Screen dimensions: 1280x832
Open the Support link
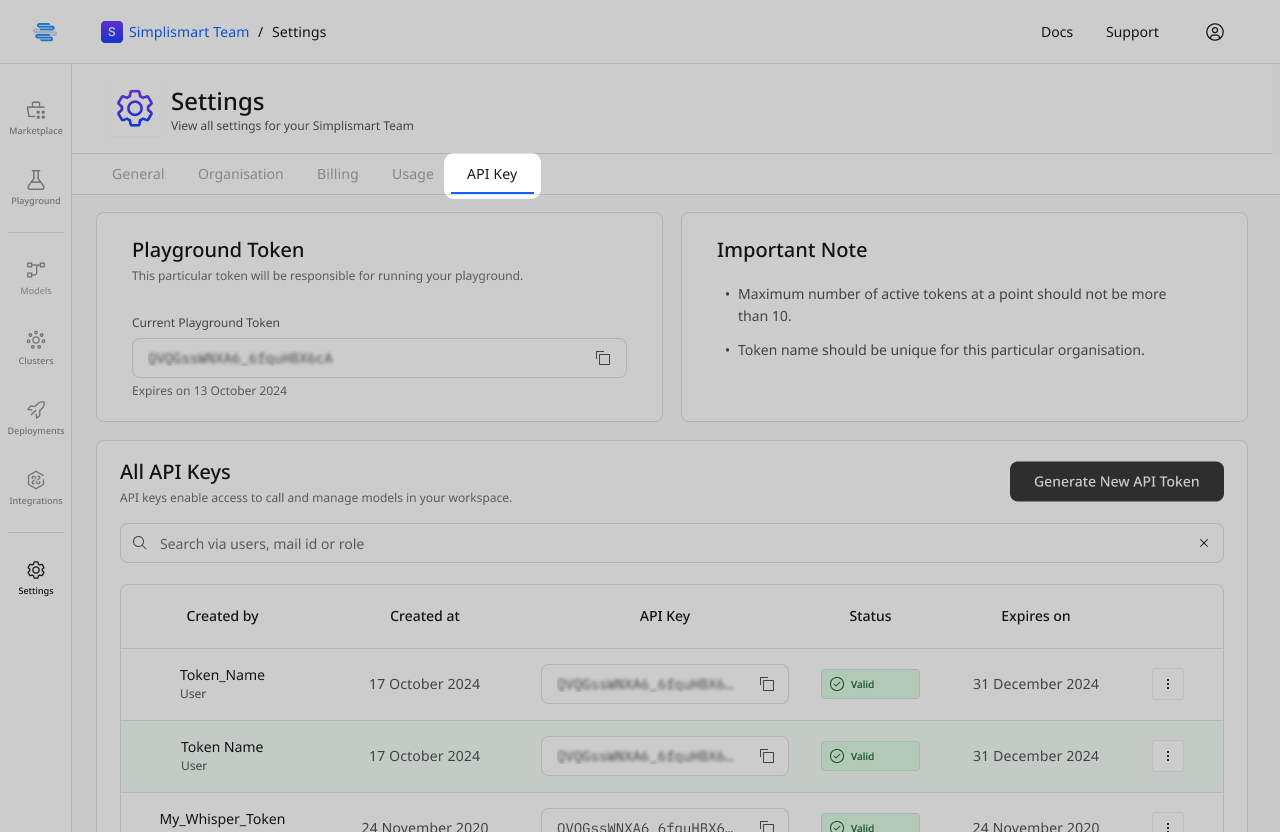[1132, 32]
